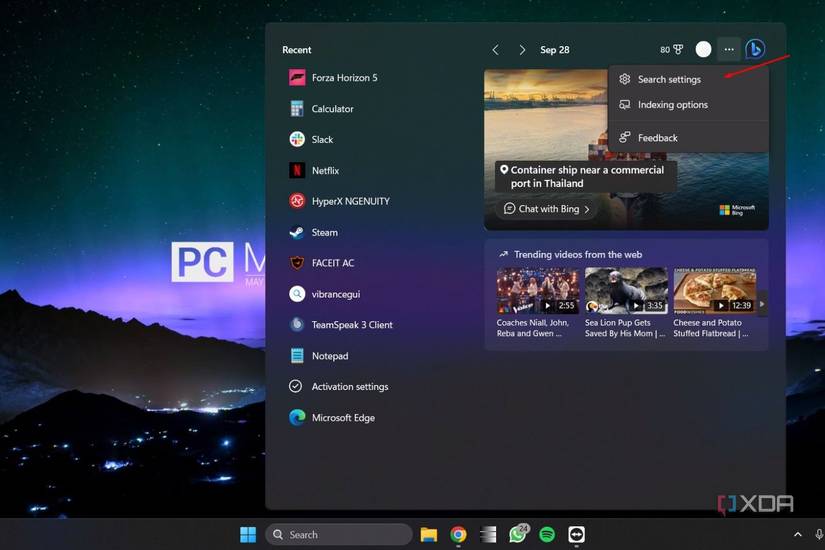The height and width of the screenshot is (550, 825).
Task: Play the Cheese and Potato Flatbread video
Action: click(715, 291)
